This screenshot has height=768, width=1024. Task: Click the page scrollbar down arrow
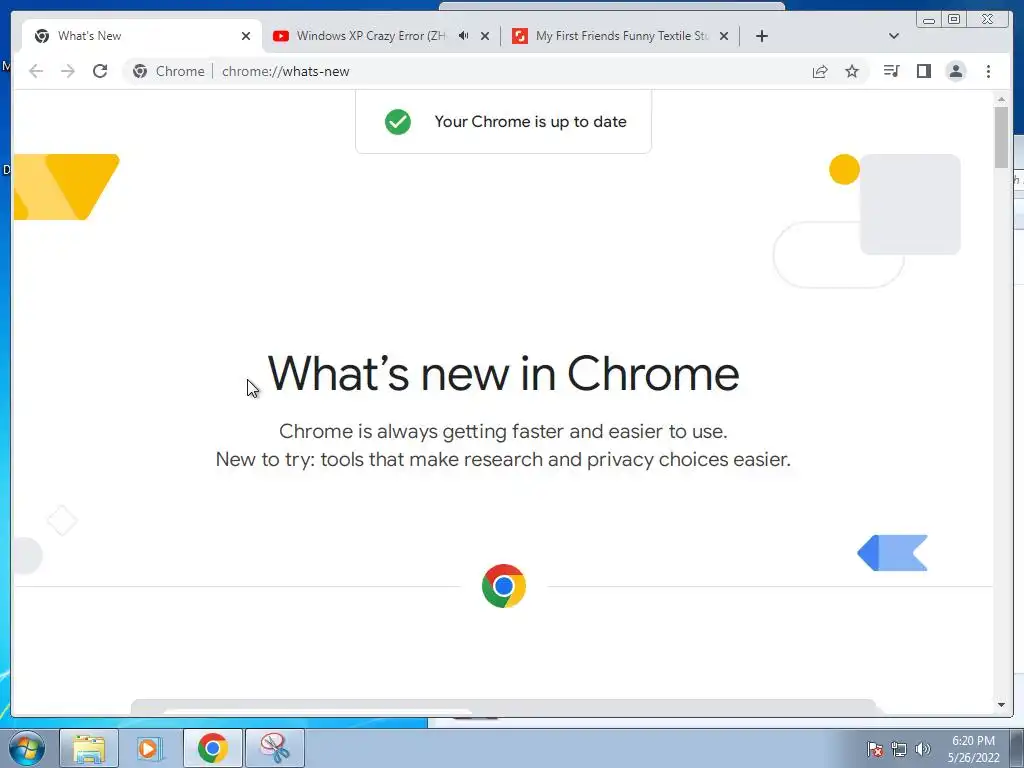tap(1001, 705)
